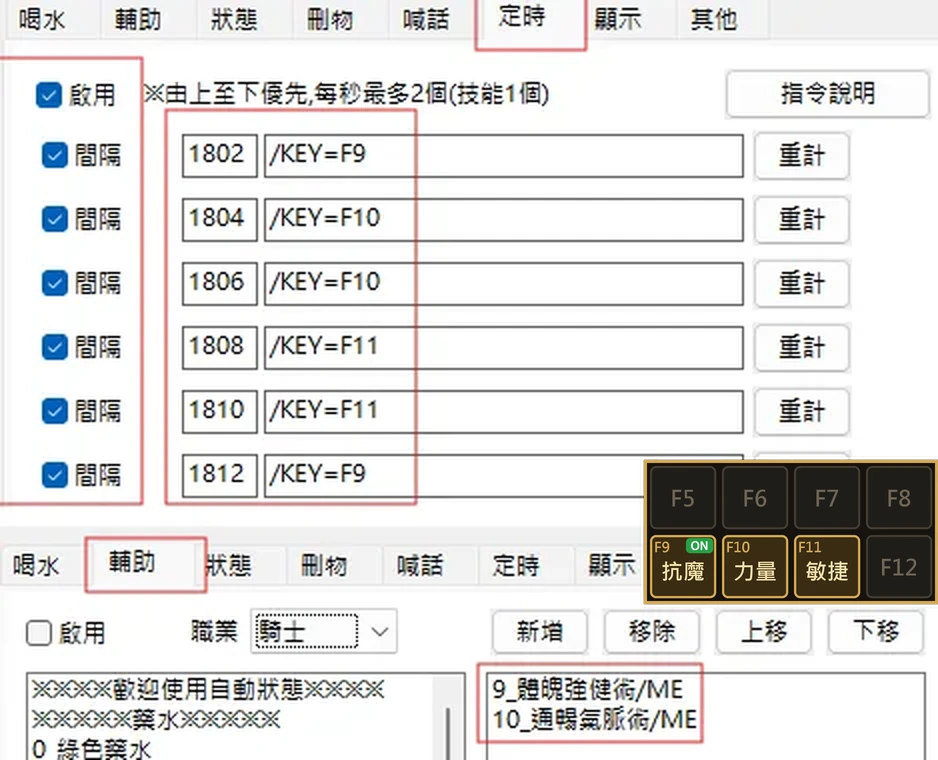Open the 顯示 tab in top panel
Viewport: 938px width, 760px height.
pos(617,20)
